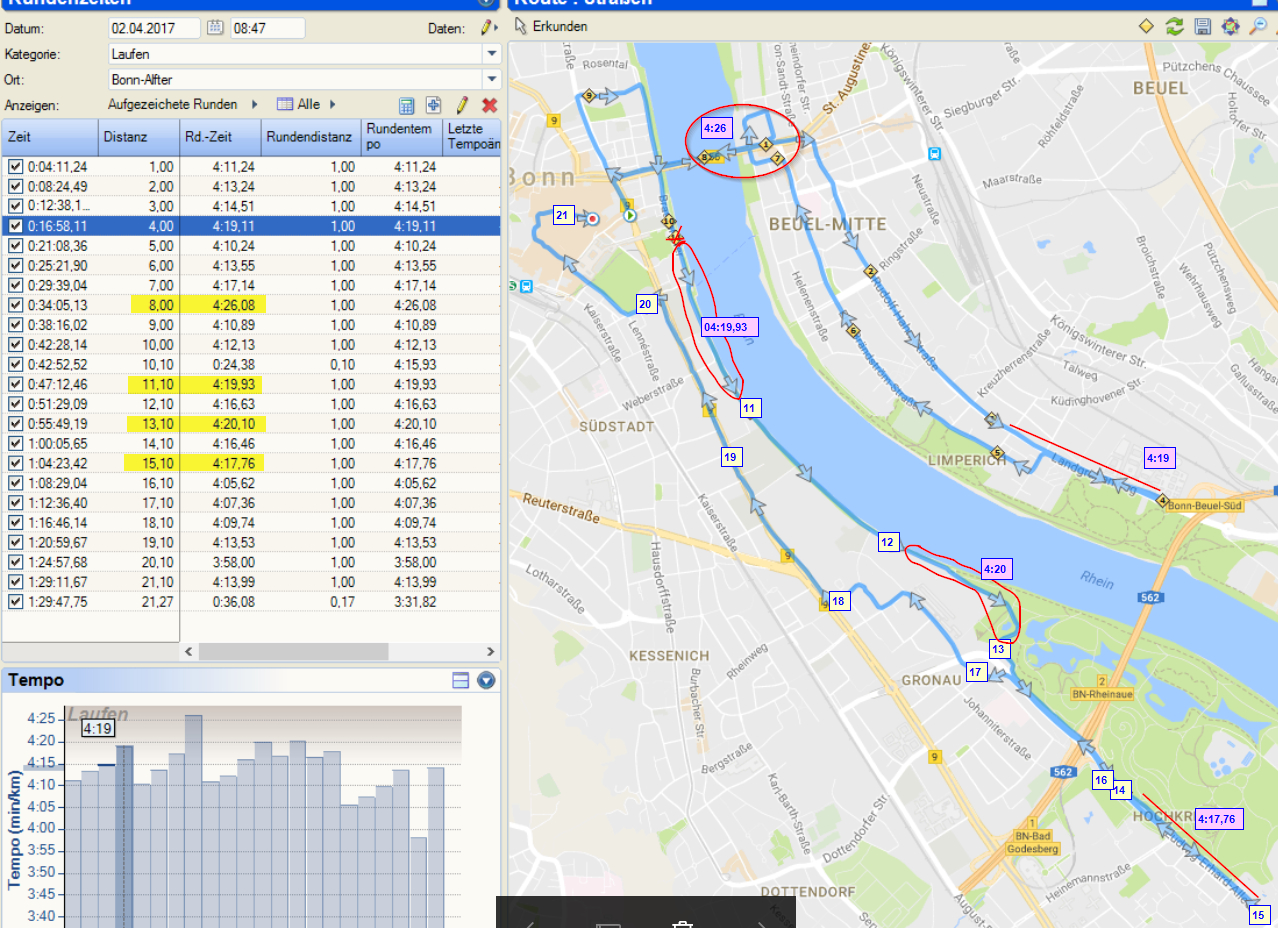Click the red finish marker on map
Screen dimensions: 1278x928
click(593, 217)
